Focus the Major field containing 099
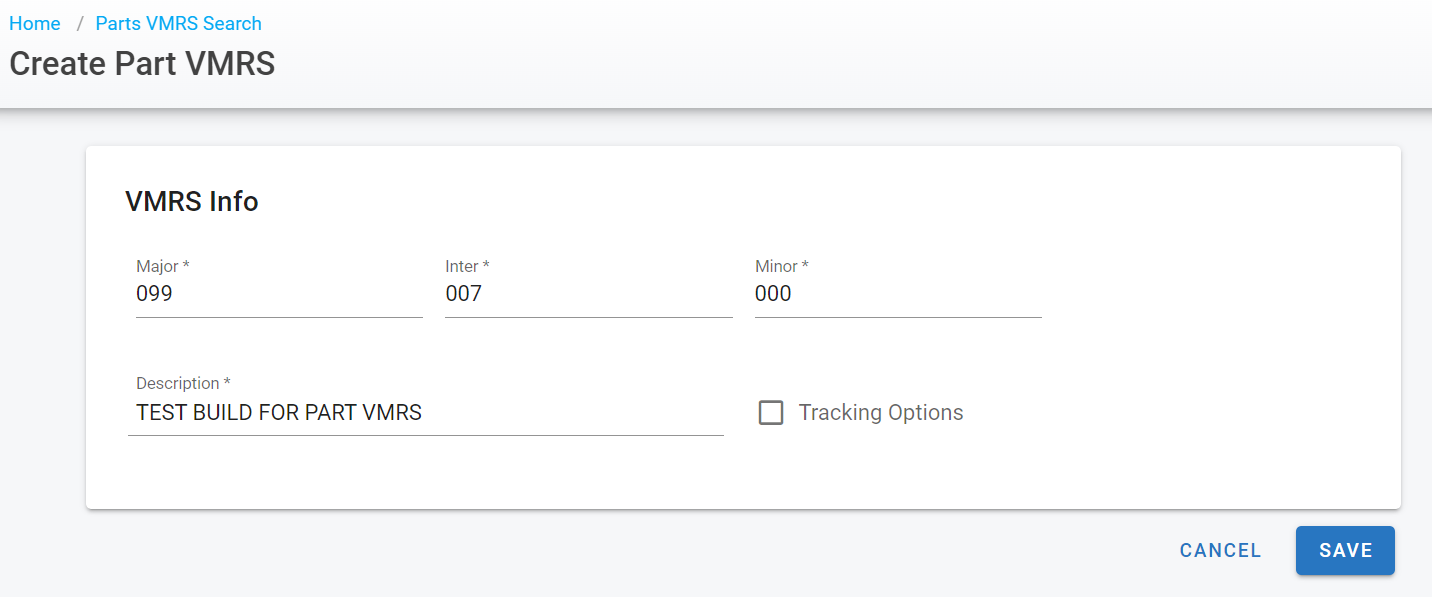The image size is (1432, 597). tap(278, 294)
